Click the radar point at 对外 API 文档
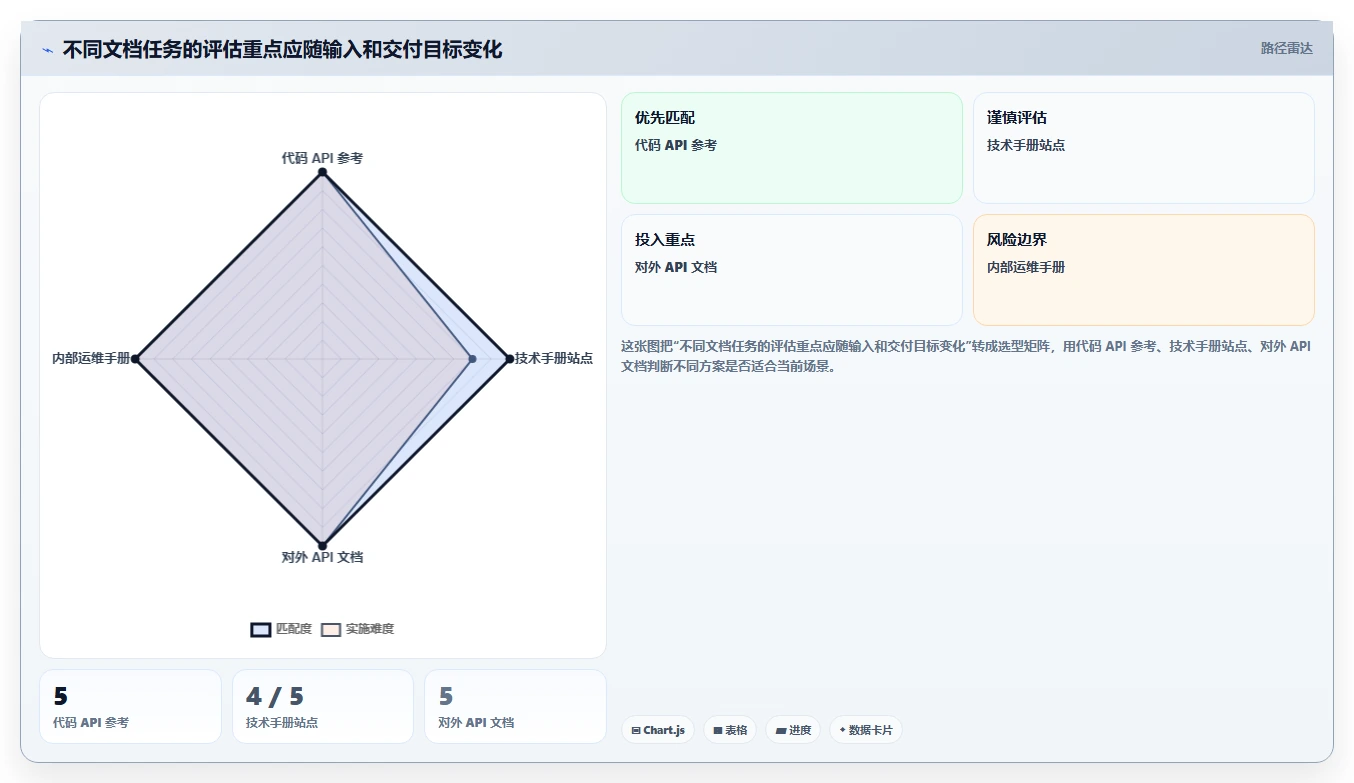Image resolution: width=1354 pixels, height=783 pixels. click(x=322, y=545)
